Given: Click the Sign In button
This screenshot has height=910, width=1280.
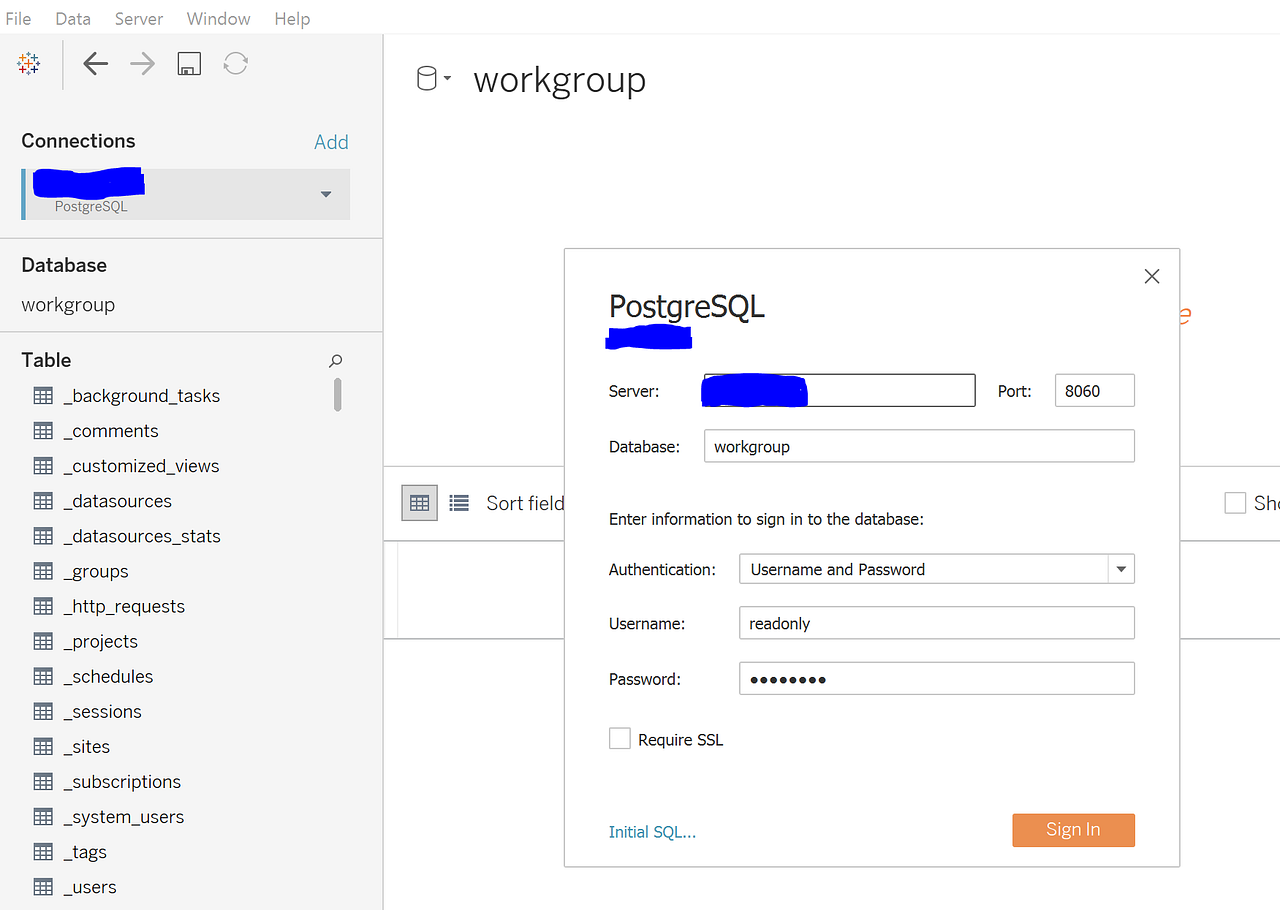Looking at the screenshot, I should 1073,829.
